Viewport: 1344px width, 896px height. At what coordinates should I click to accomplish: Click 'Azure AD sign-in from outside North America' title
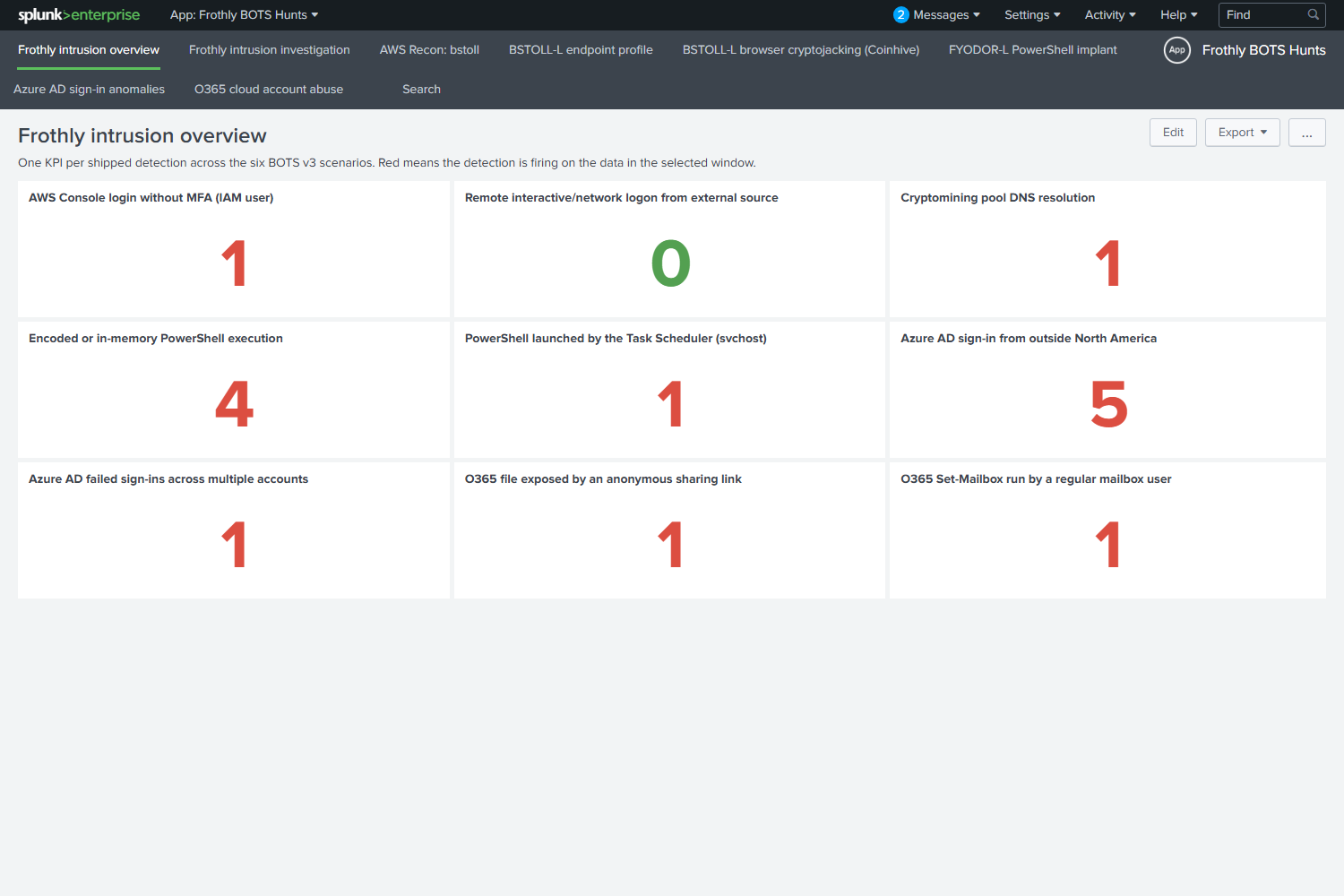coord(1029,339)
